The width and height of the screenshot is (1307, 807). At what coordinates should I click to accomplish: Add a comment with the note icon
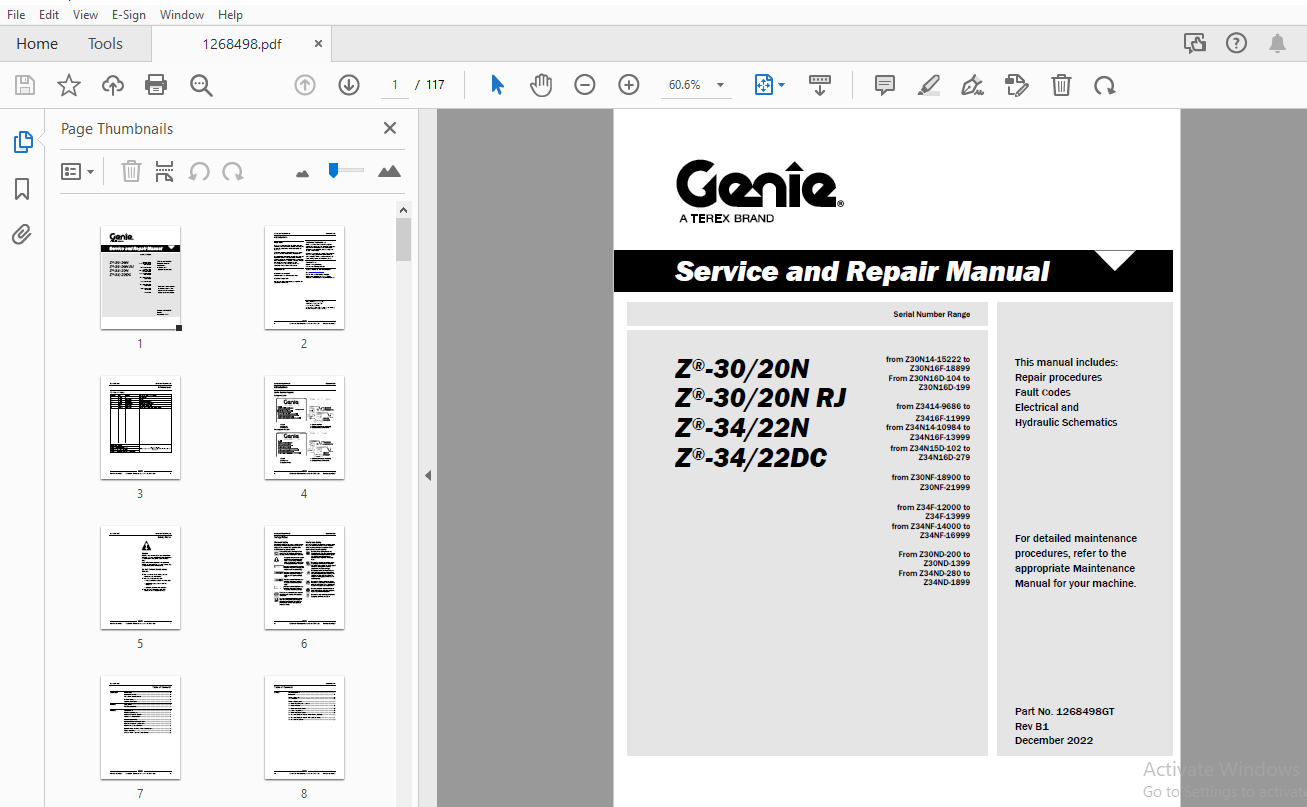(x=885, y=85)
